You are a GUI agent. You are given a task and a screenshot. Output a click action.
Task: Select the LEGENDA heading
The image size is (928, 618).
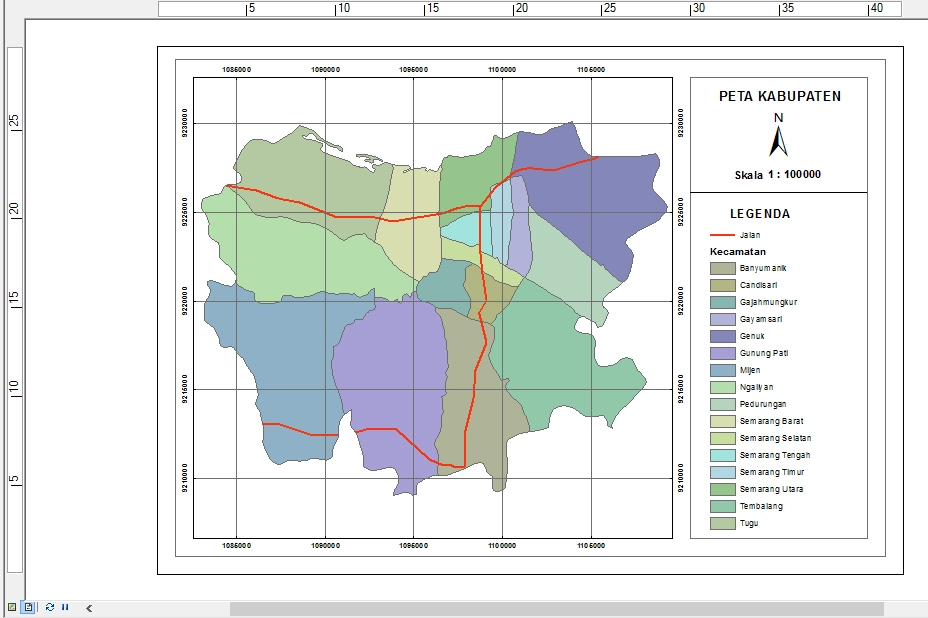(x=760, y=214)
